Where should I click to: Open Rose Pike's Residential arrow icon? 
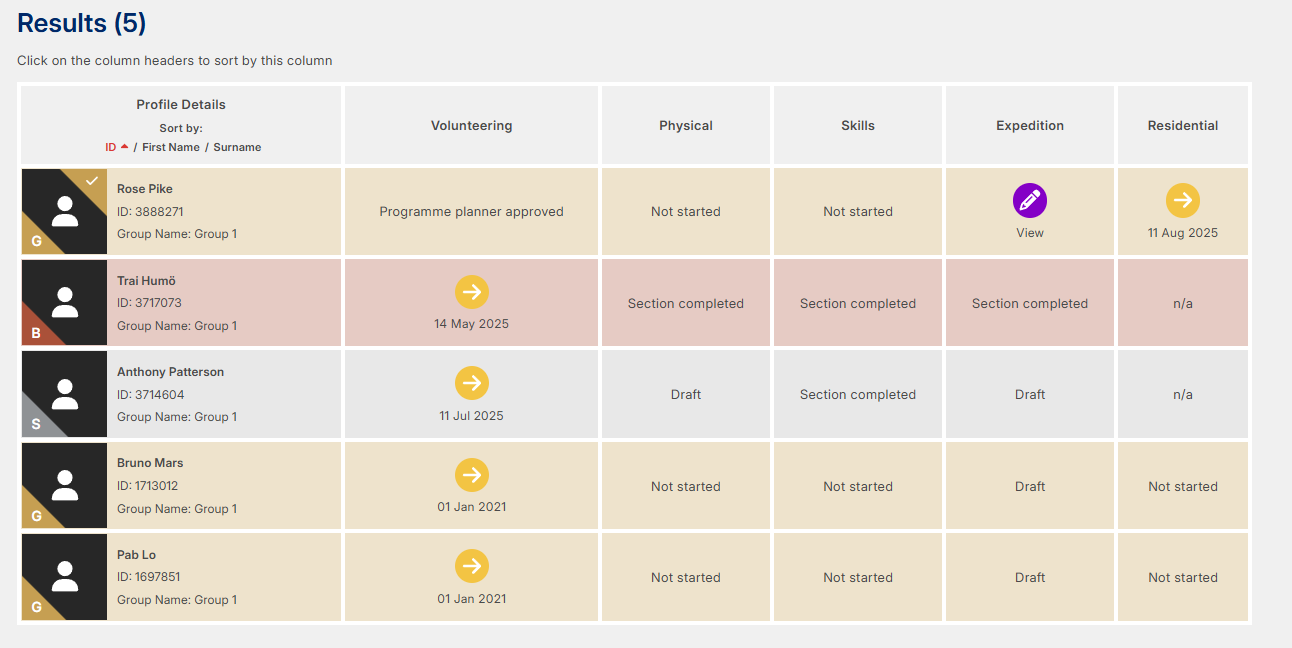point(1182,201)
